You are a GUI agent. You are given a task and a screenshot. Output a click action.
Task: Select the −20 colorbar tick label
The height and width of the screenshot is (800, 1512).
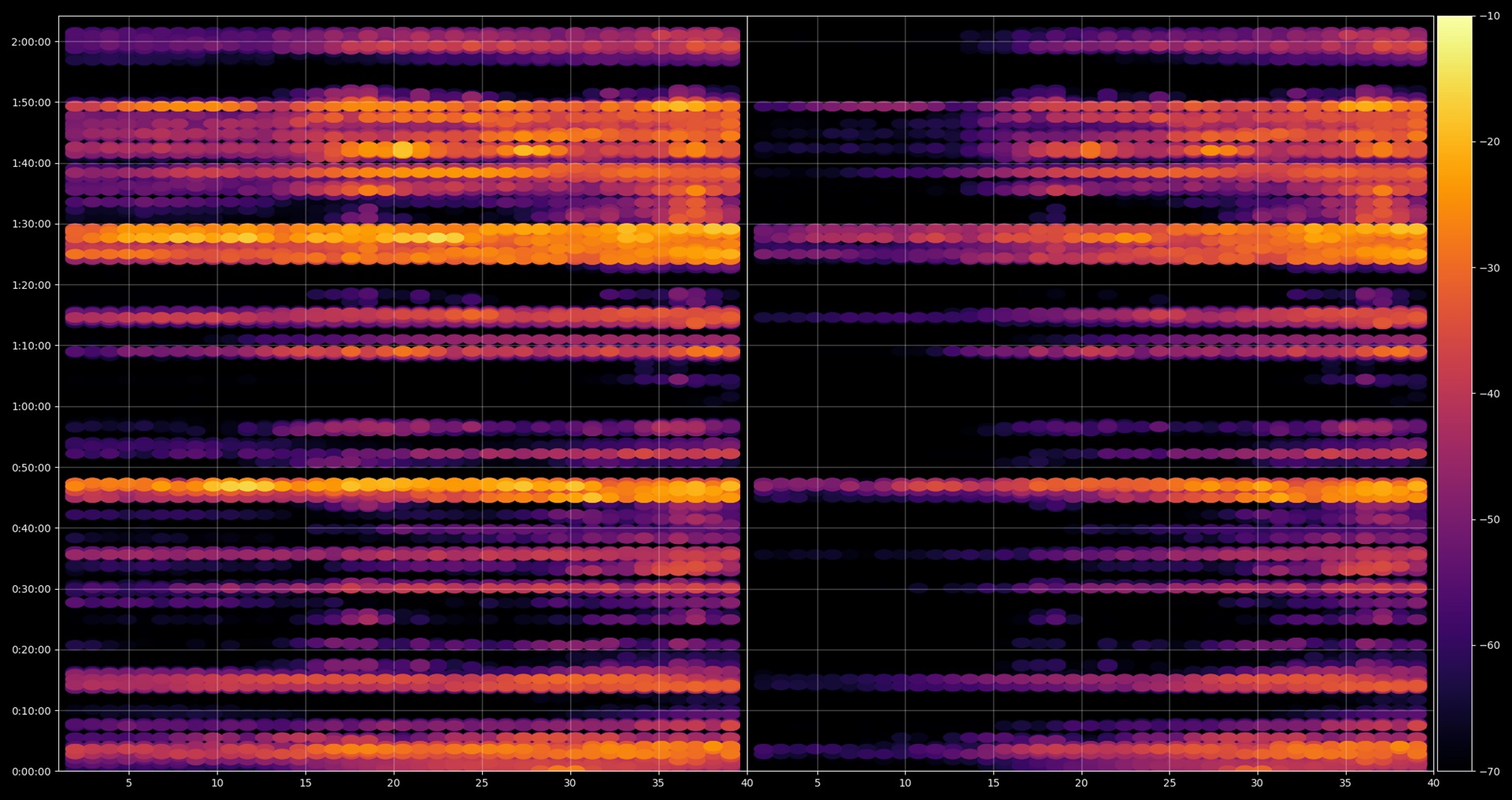click(x=1490, y=143)
